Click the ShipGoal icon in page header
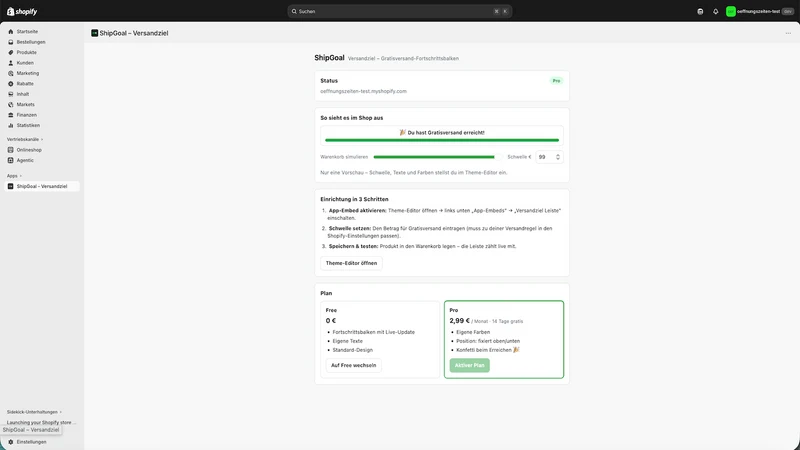This screenshot has width=800, height=450. coord(94,33)
